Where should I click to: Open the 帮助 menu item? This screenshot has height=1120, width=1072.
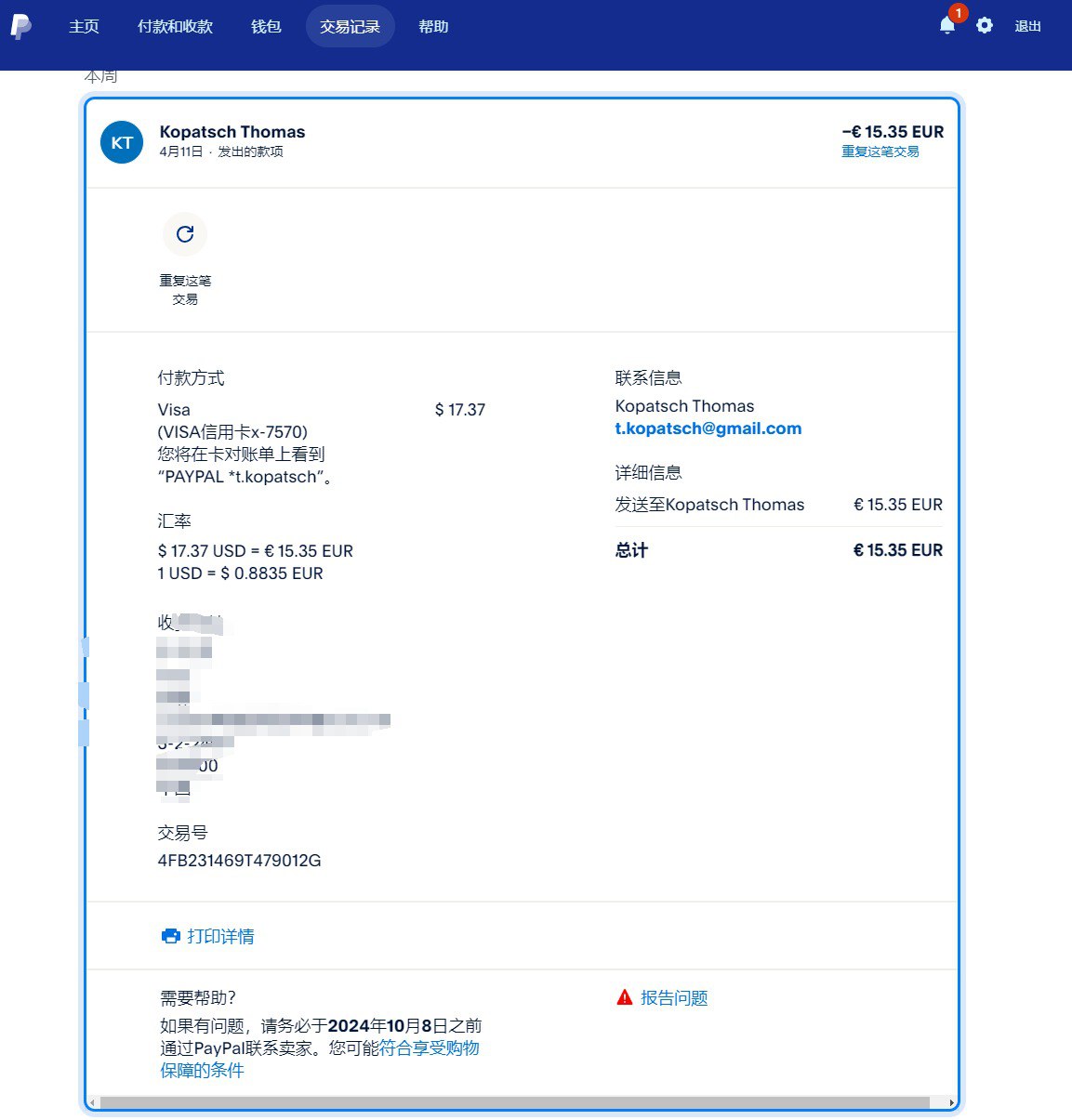click(x=433, y=26)
